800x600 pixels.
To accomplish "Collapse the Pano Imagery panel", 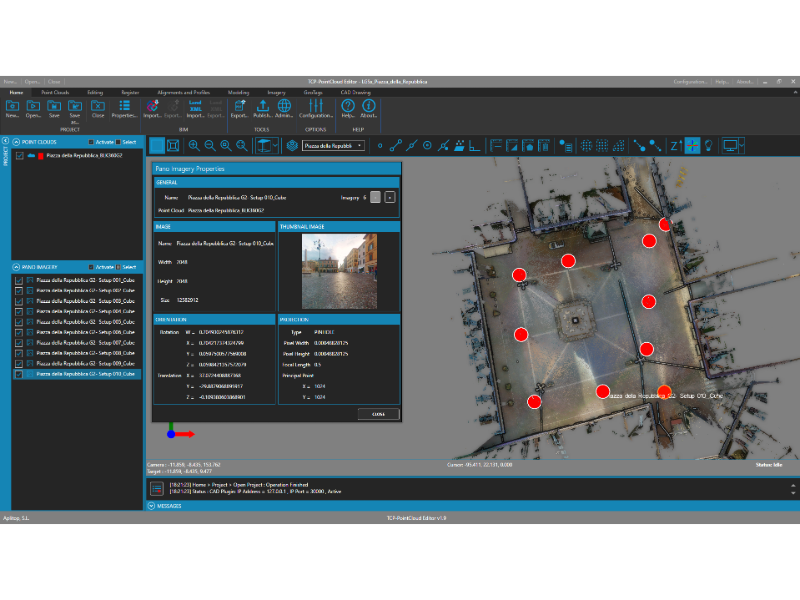I will coord(16,267).
